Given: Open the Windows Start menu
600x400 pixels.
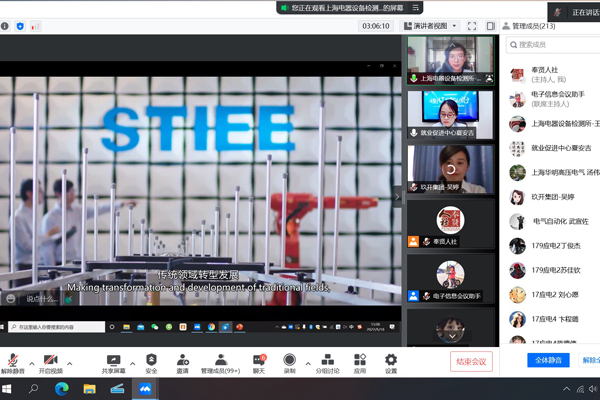Looking at the screenshot, I should pyautogui.click(x=7, y=389).
